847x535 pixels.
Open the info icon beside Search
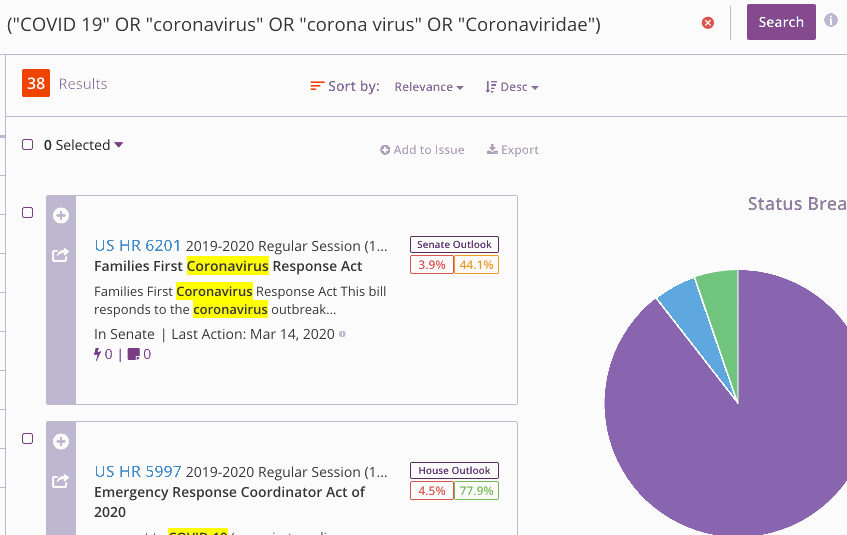(831, 21)
